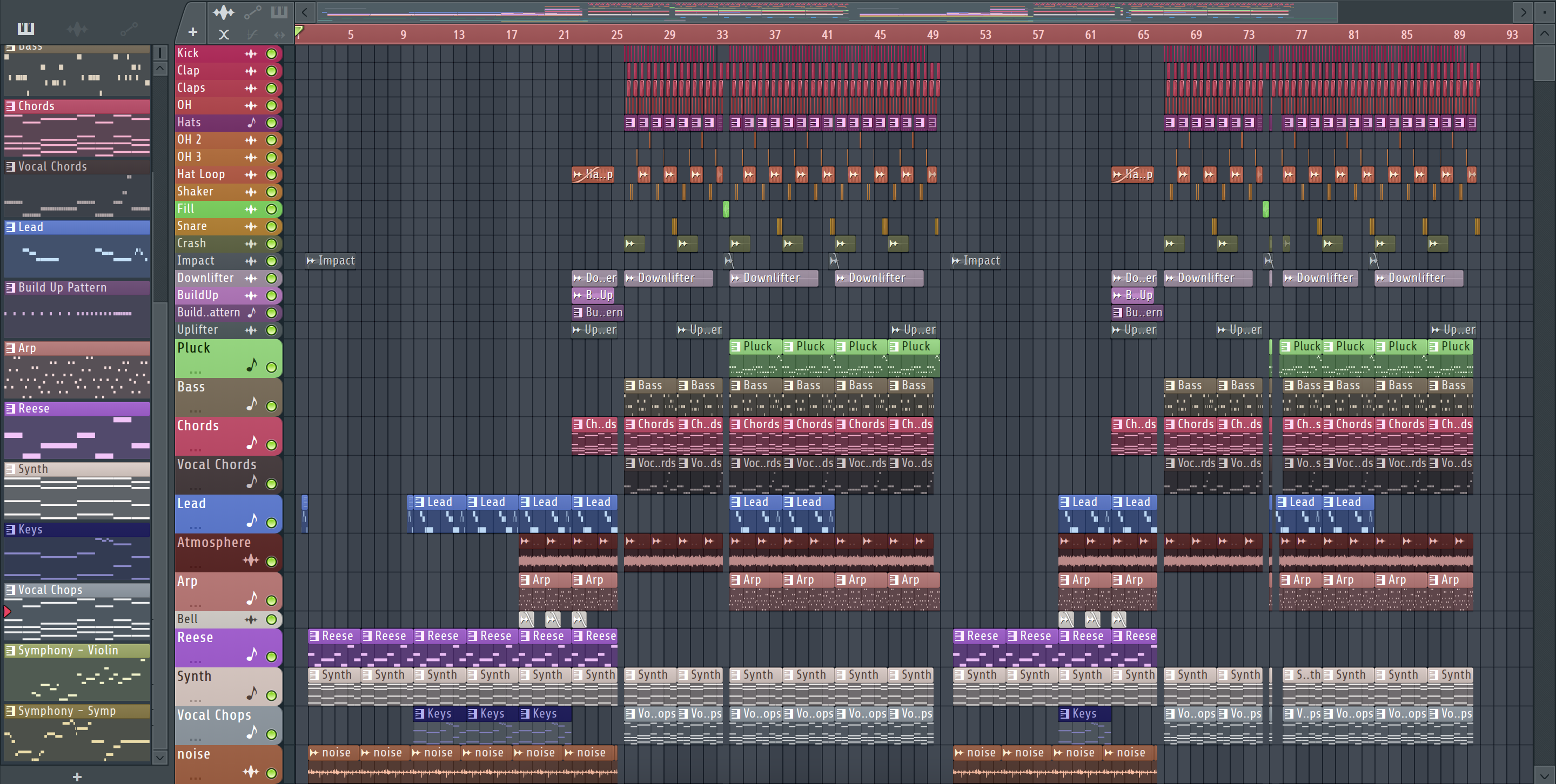Click the note icon on the Build..attern track

point(251,313)
